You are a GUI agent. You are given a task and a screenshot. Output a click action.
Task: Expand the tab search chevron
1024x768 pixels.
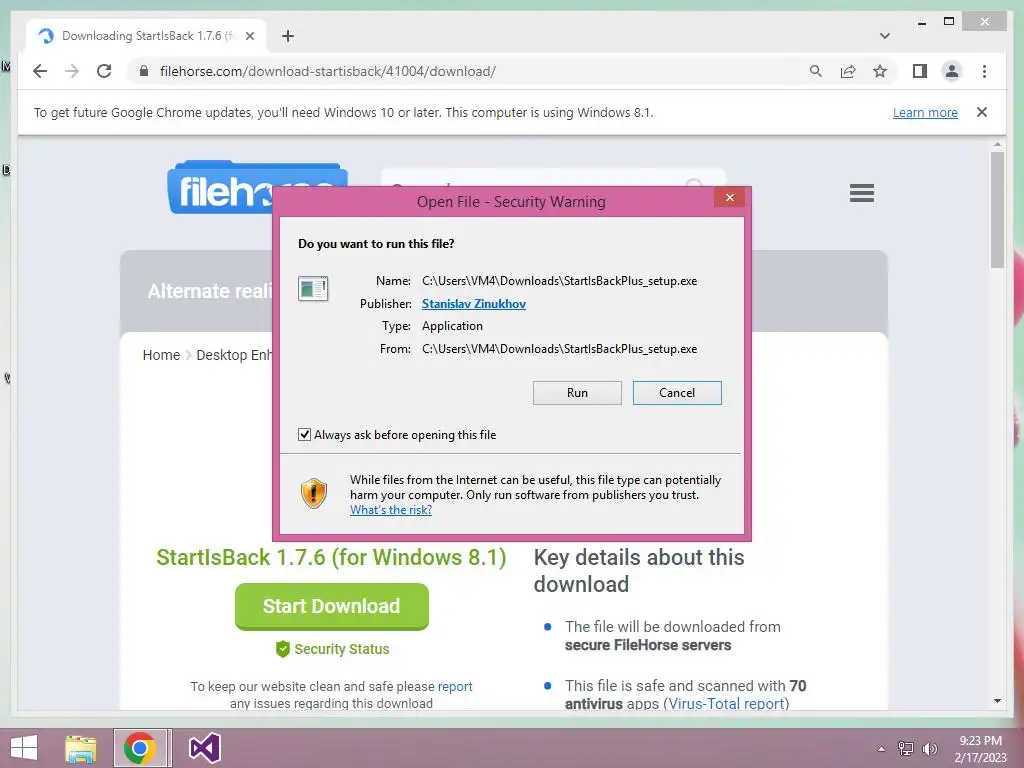885,36
